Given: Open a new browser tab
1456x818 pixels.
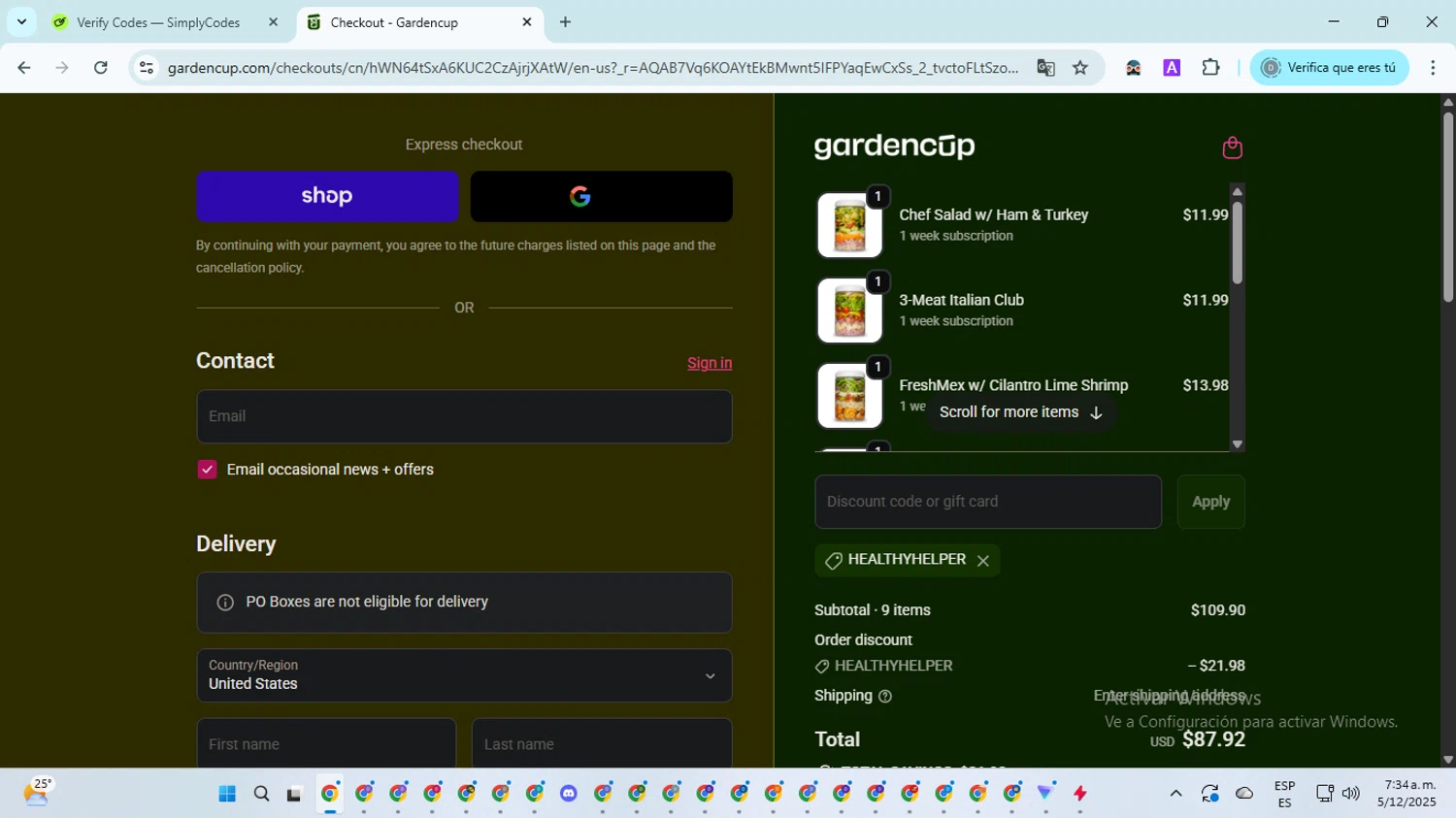Looking at the screenshot, I should tap(565, 22).
